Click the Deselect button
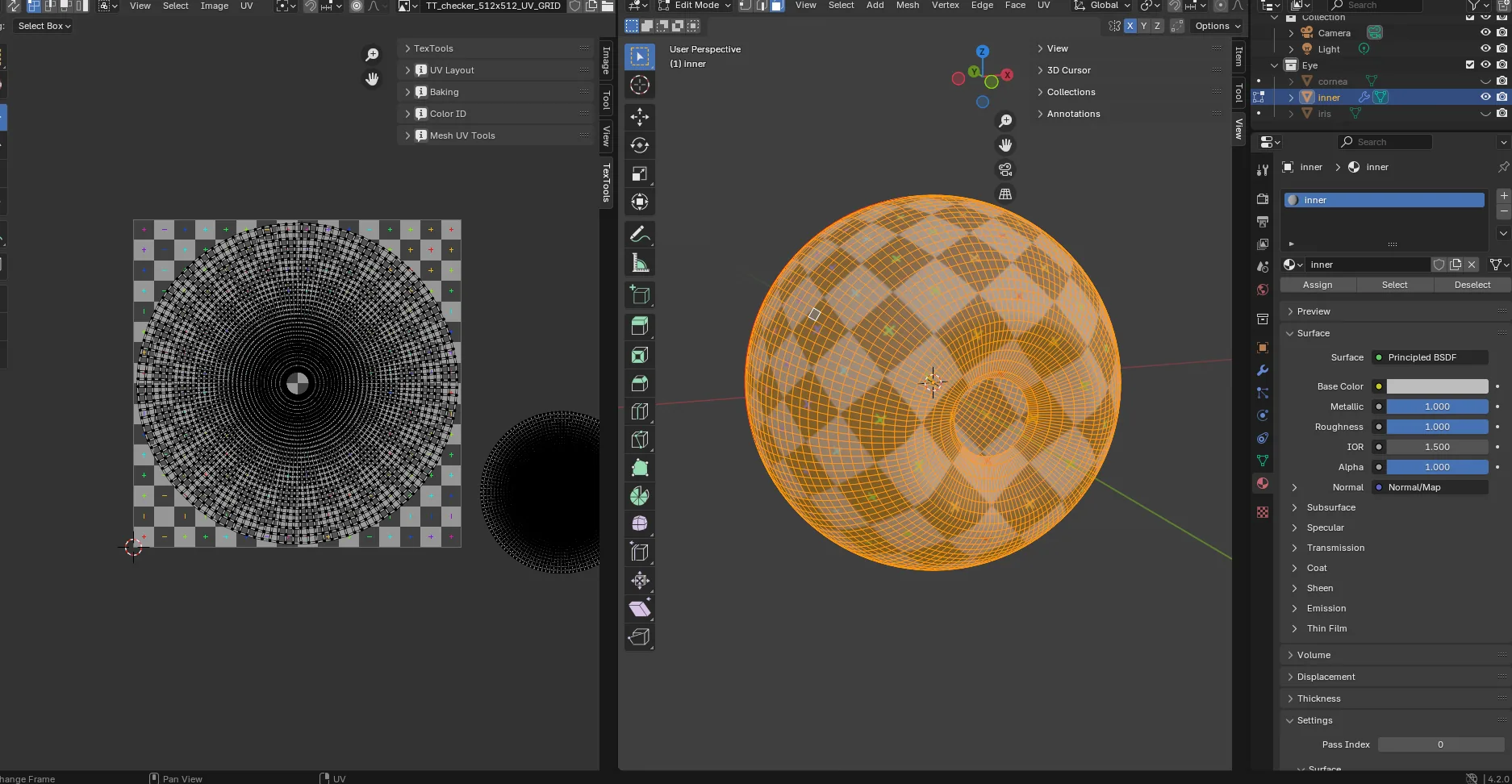1512x784 pixels. click(1472, 285)
